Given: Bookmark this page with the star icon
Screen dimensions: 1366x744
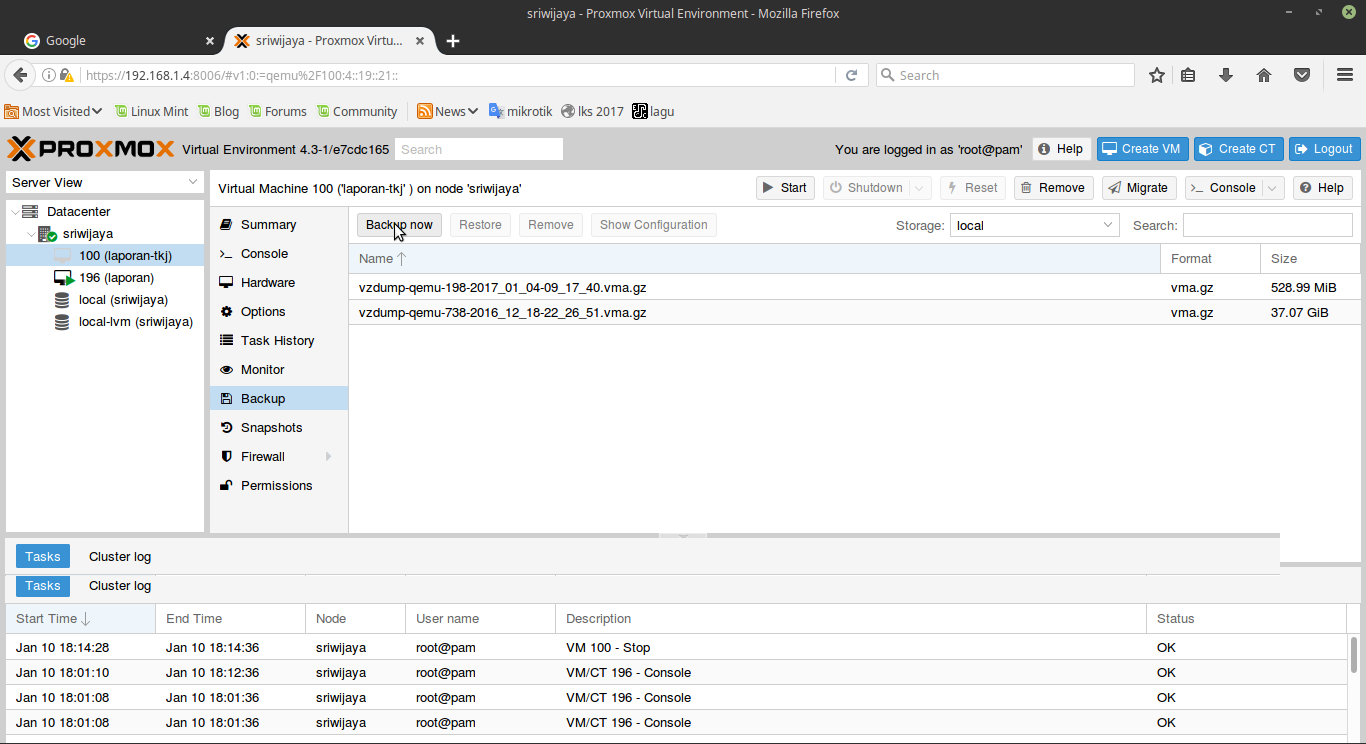Looking at the screenshot, I should coord(1157,74).
